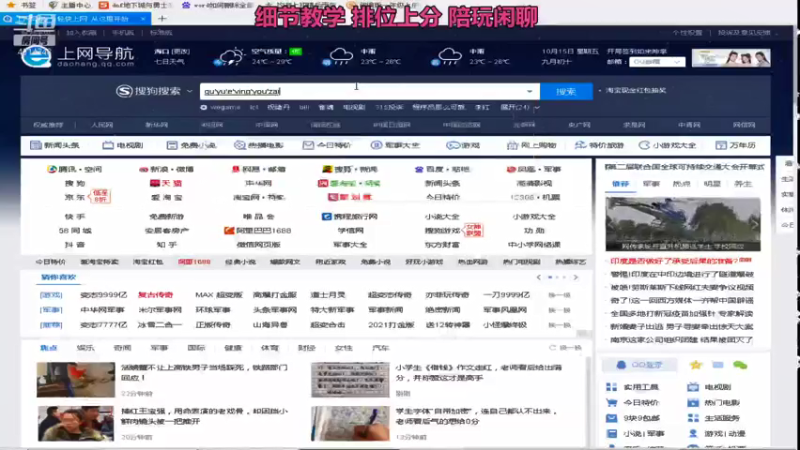Viewport: 800px width, 450px height.
Task: Click the 东方财富 link
Action: pyautogui.click(x=442, y=245)
